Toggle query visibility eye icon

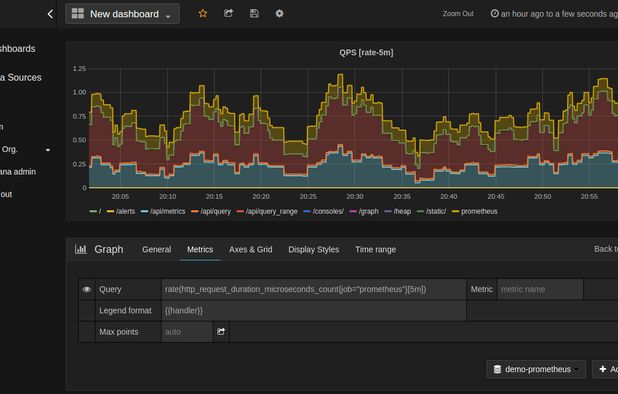[87, 289]
